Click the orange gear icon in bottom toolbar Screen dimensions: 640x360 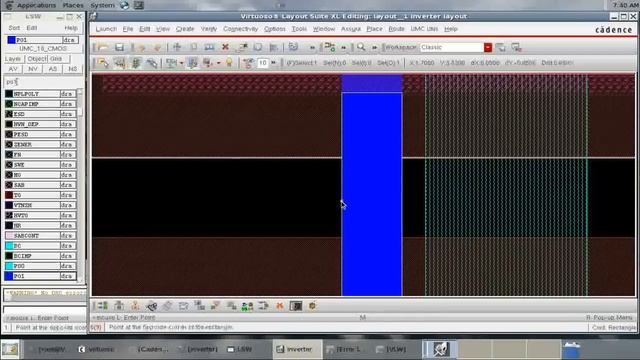click(312, 305)
